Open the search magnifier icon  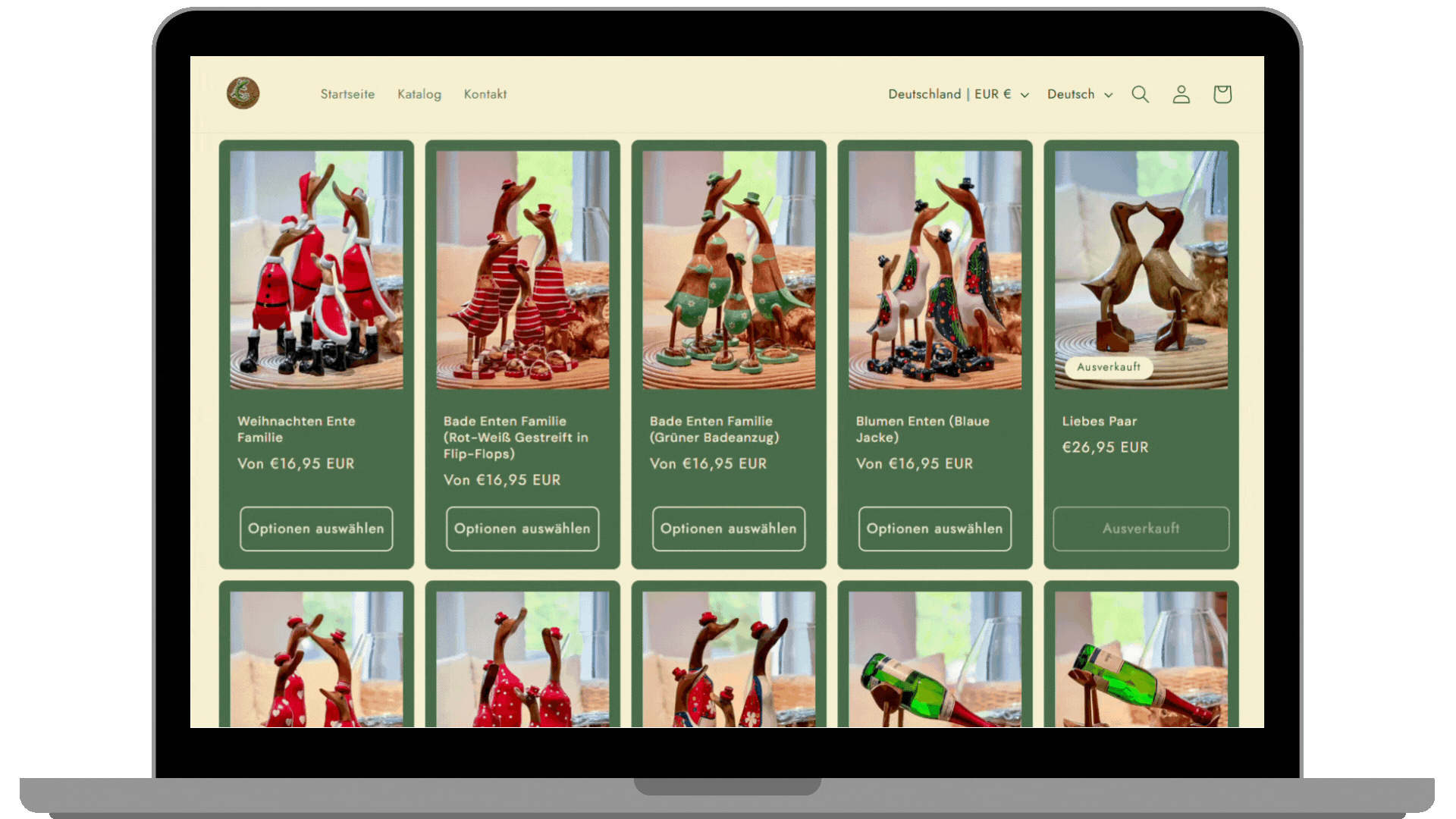coord(1140,94)
